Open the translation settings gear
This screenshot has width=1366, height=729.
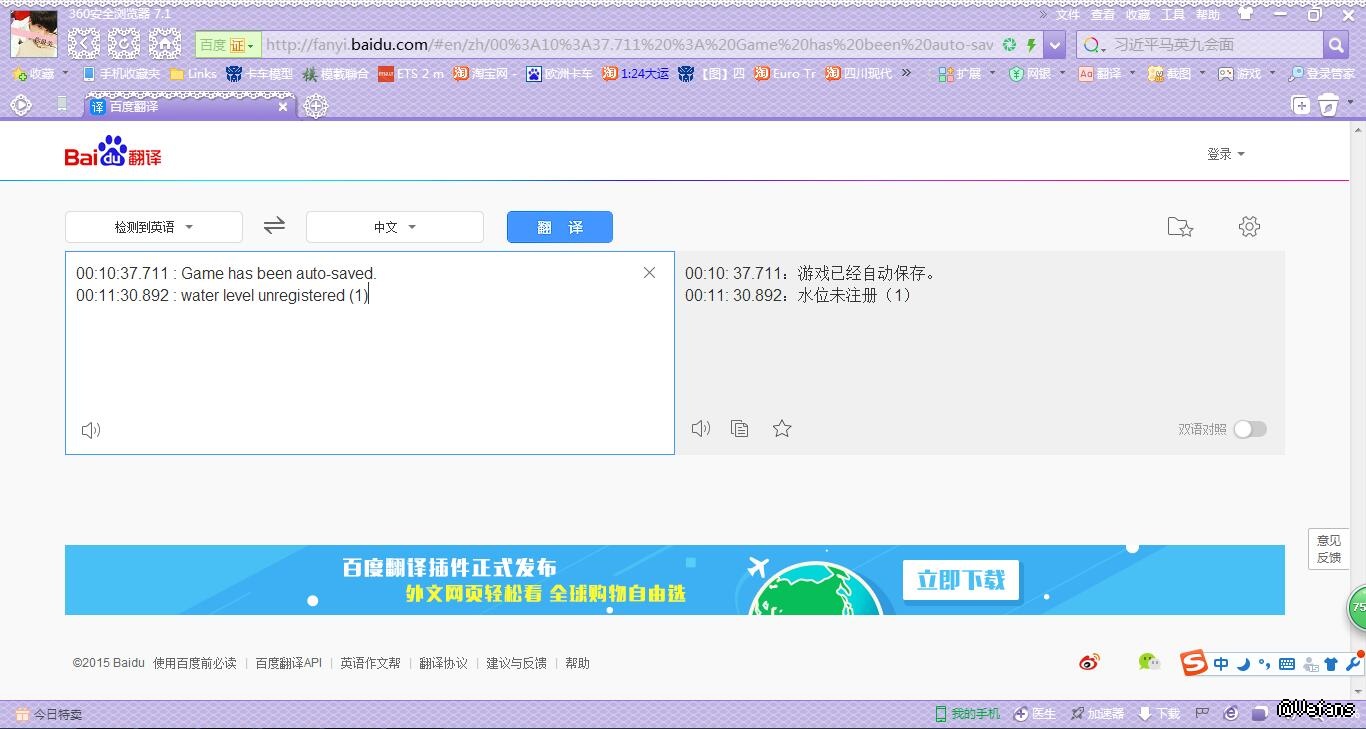1249,227
